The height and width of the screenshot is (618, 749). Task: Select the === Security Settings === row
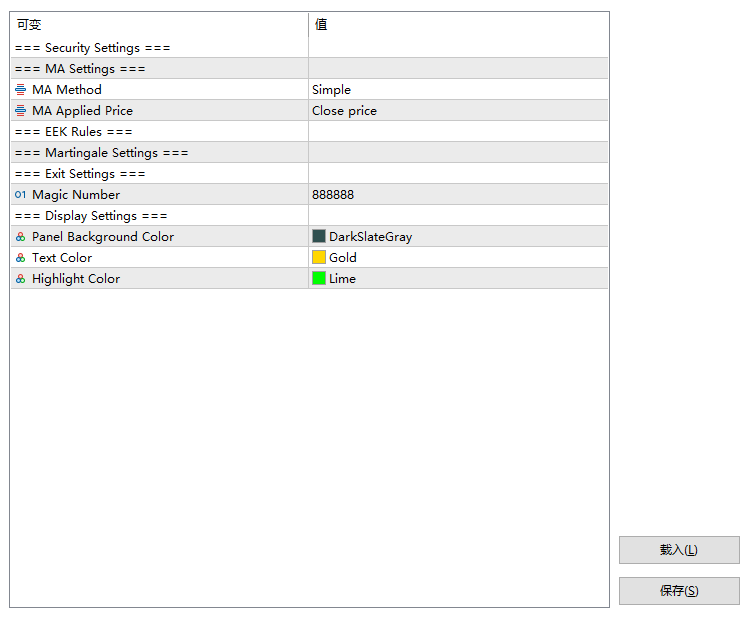(310, 47)
